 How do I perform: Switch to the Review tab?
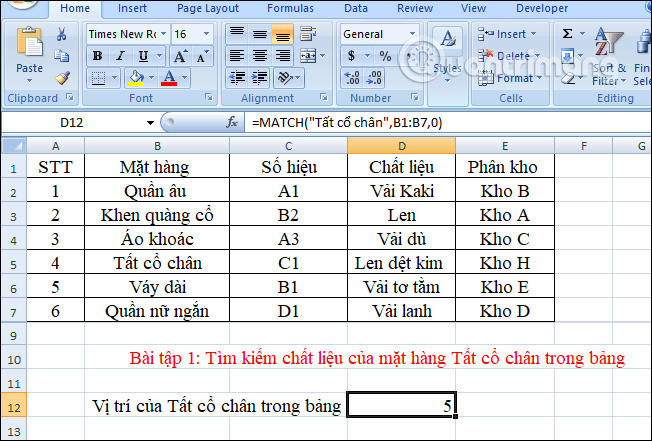click(415, 8)
